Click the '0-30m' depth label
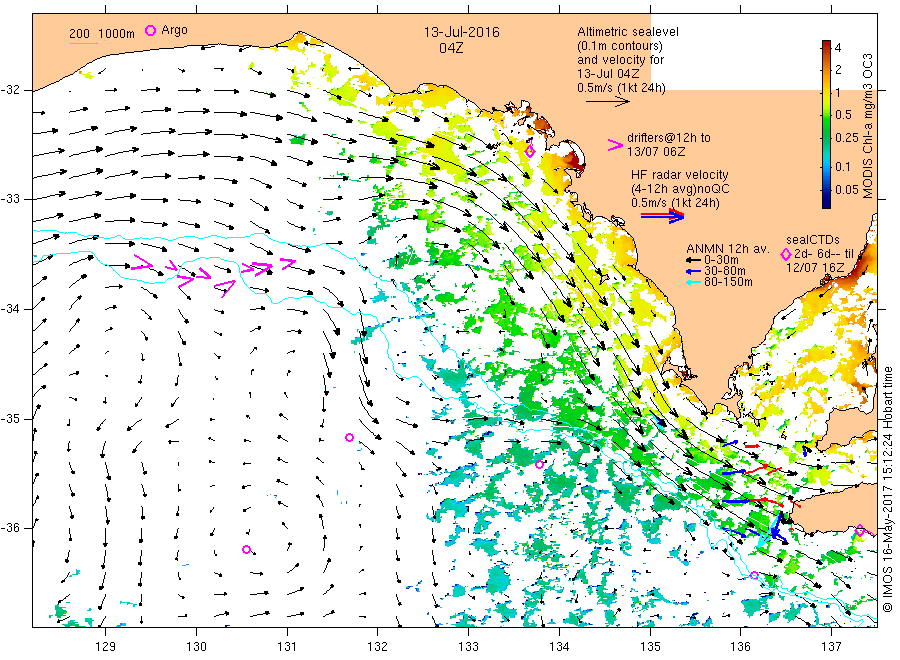The height and width of the screenshot is (660, 900). point(721,260)
